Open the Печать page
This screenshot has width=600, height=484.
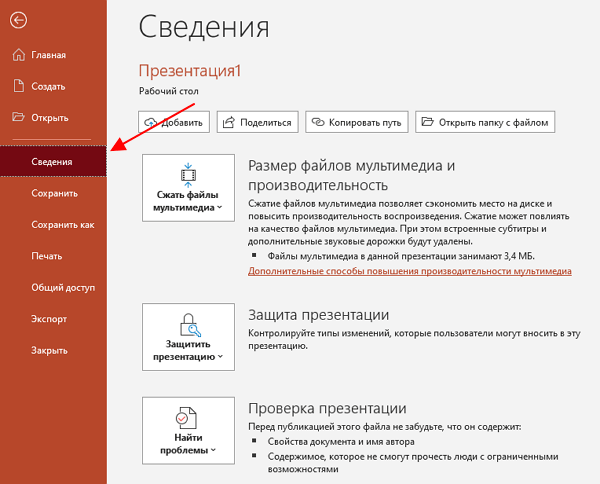point(54,256)
